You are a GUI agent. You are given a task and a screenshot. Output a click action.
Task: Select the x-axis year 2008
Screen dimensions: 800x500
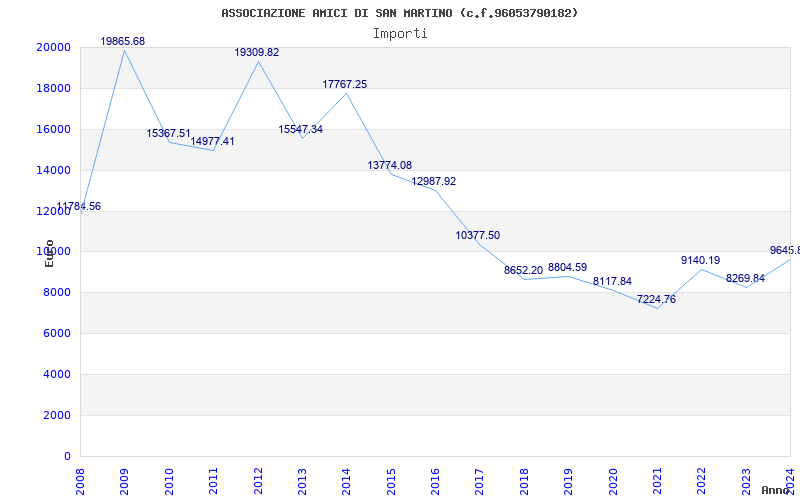(81, 481)
